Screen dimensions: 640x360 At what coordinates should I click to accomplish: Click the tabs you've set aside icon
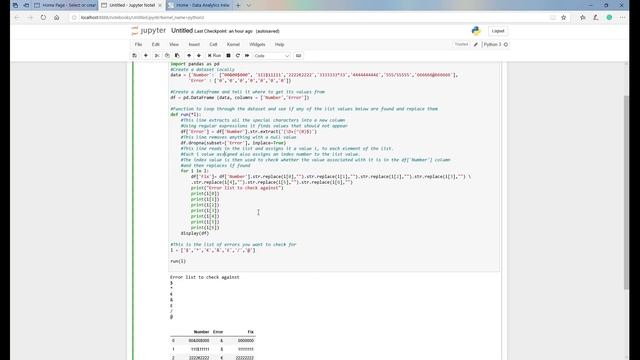point(15,5)
